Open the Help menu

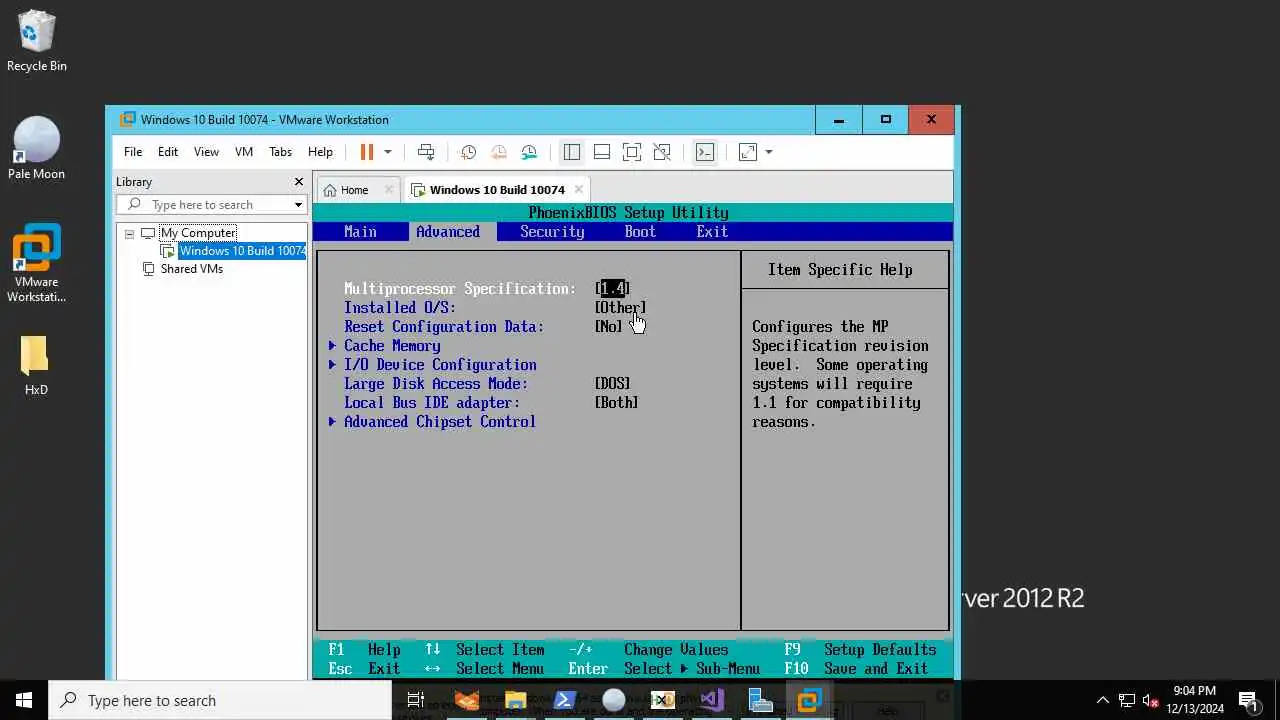(320, 152)
